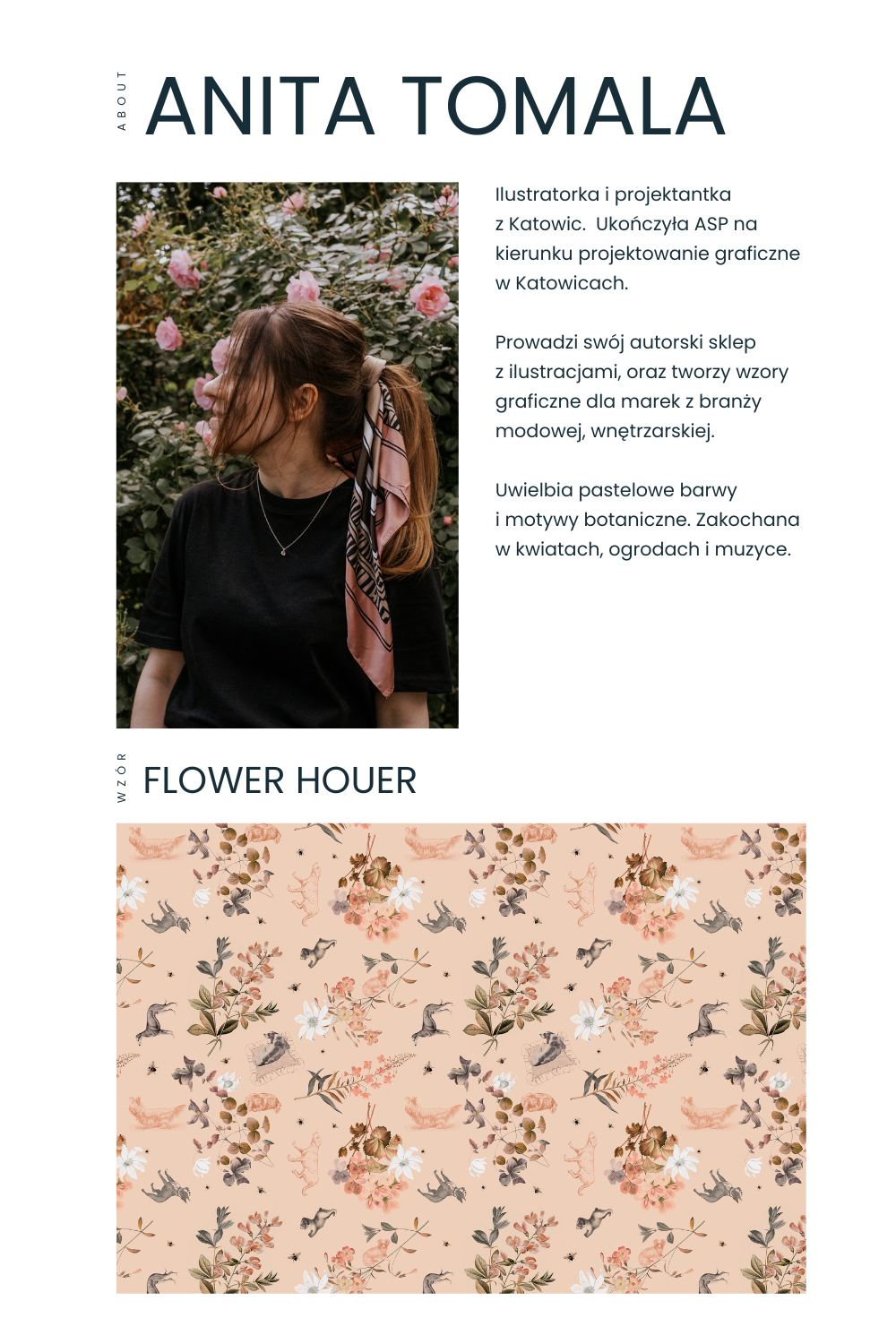The height and width of the screenshot is (1344, 896).
Task: Click the text 'Ukończyła ASP na'
Action: (x=676, y=224)
